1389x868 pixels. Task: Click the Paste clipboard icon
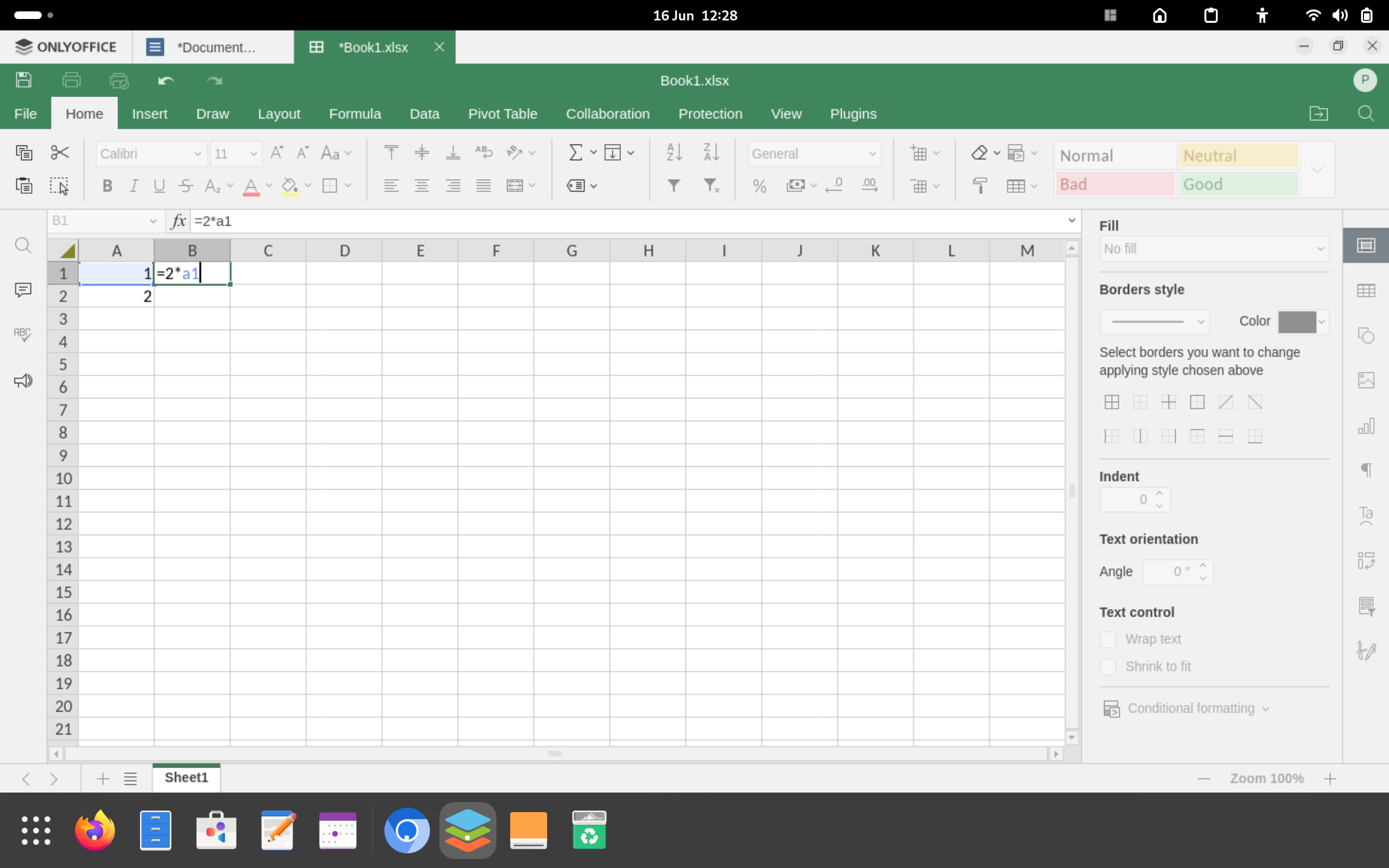[23, 186]
